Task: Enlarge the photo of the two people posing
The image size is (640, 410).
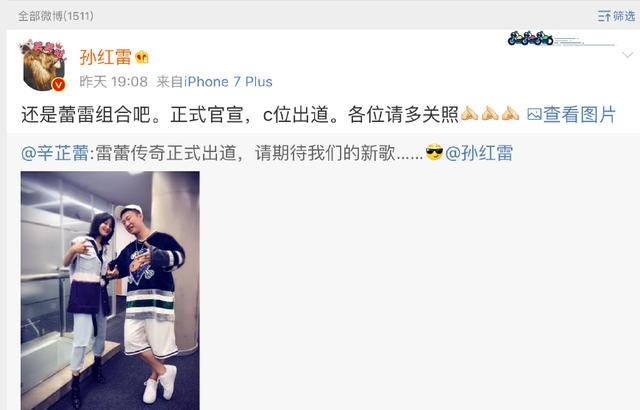Action: (x=110, y=290)
